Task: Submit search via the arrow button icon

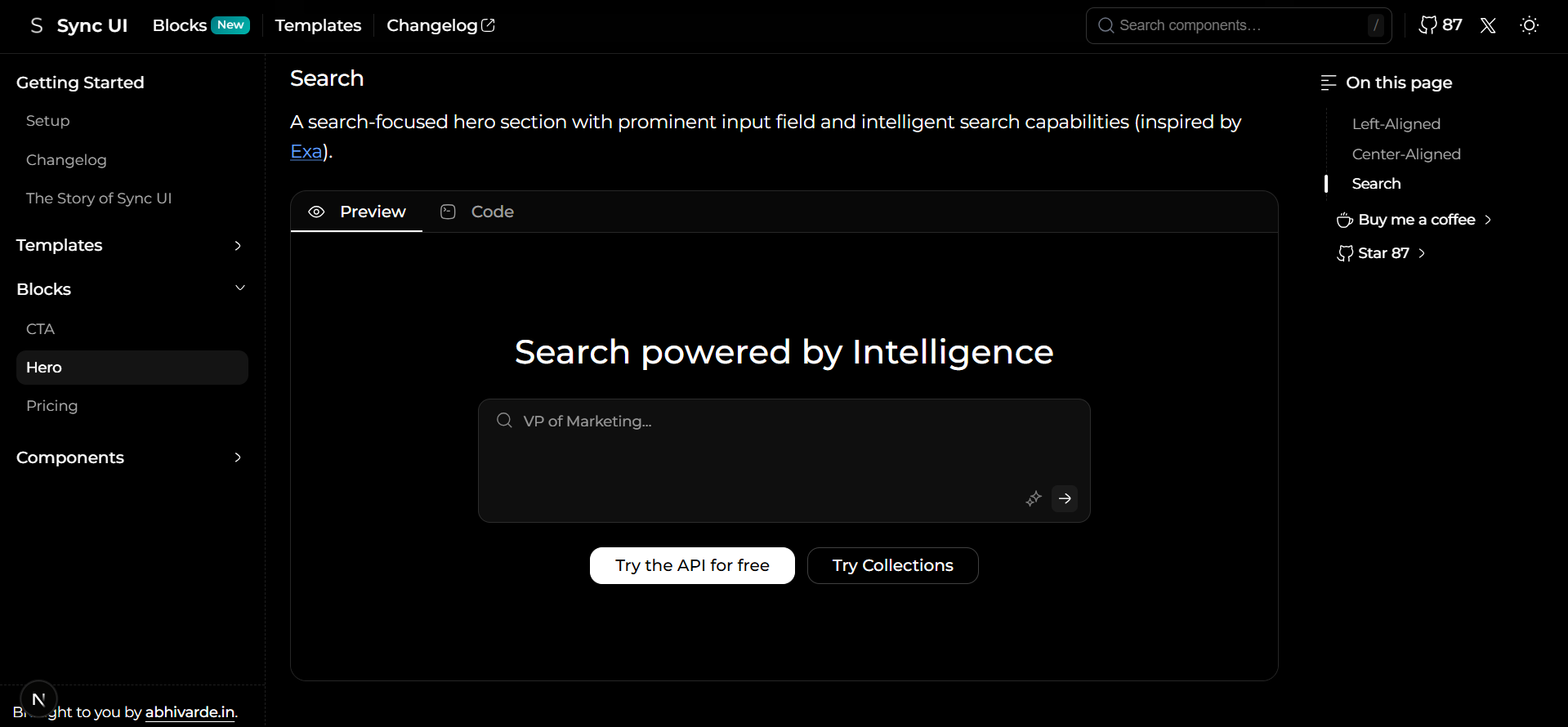Action: [1064, 498]
